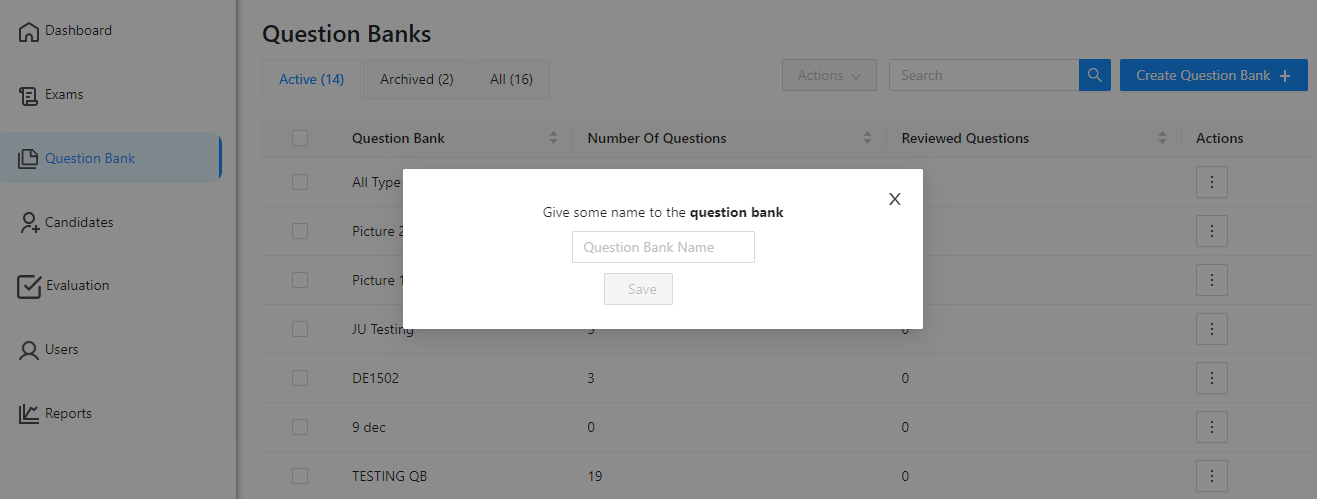Image resolution: width=1317 pixels, height=499 pixels.
Task: Click the Users sidebar icon
Action: [29, 351]
